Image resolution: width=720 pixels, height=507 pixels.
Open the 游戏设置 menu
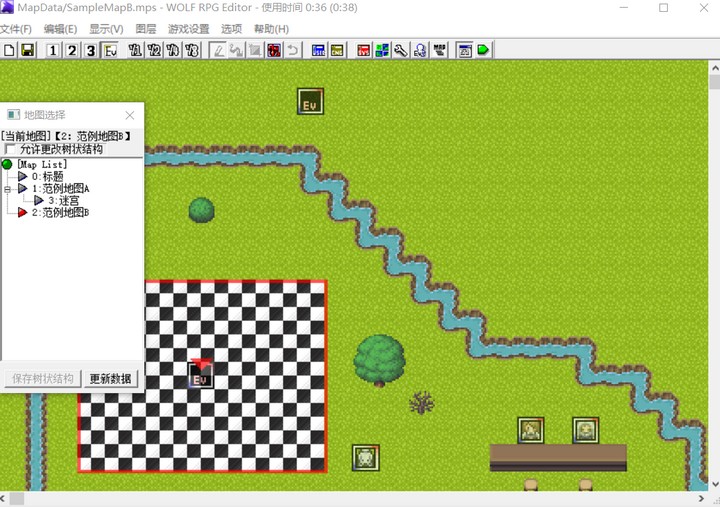[189, 29]
